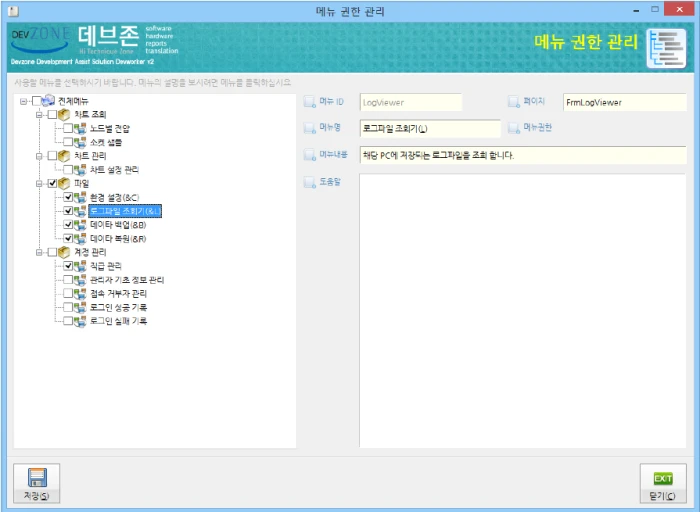Click the 로그인 실패 기록 item icon
The image size is (700, 512).
[x=80, y=321]
